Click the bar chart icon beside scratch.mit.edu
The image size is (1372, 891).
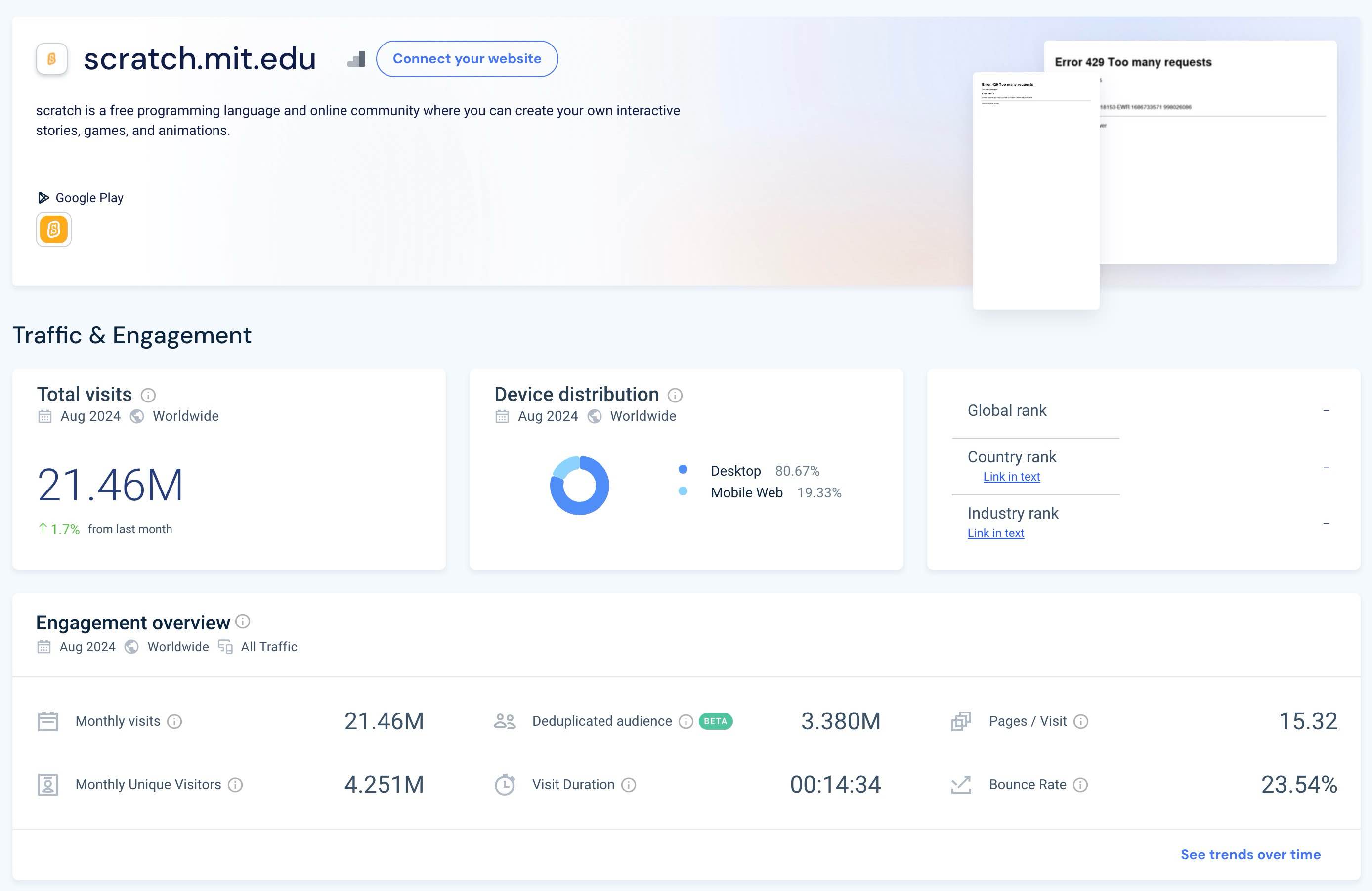357,59
